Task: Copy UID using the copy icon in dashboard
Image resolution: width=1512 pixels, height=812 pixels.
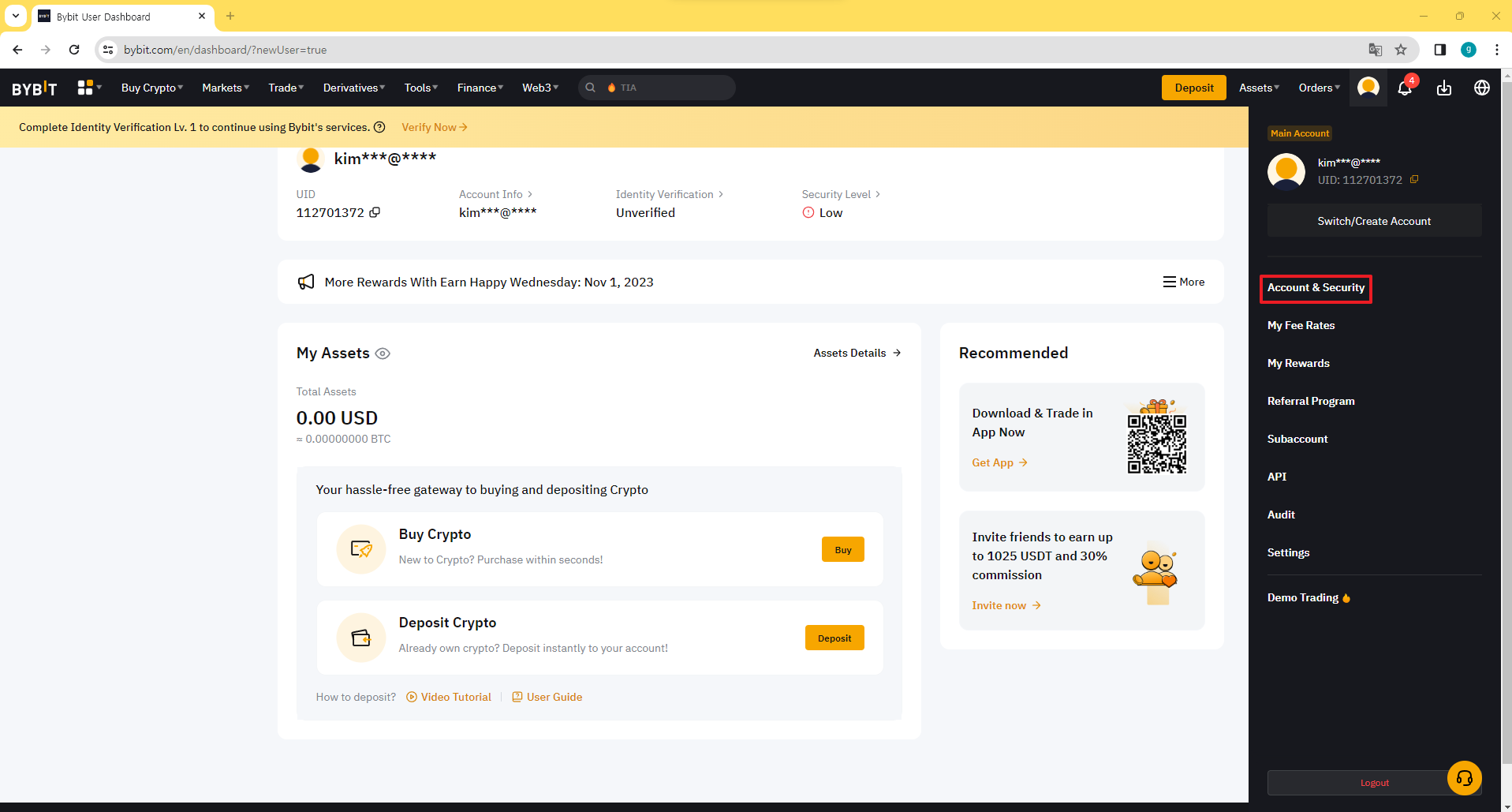Action: [x=375, y=212]
